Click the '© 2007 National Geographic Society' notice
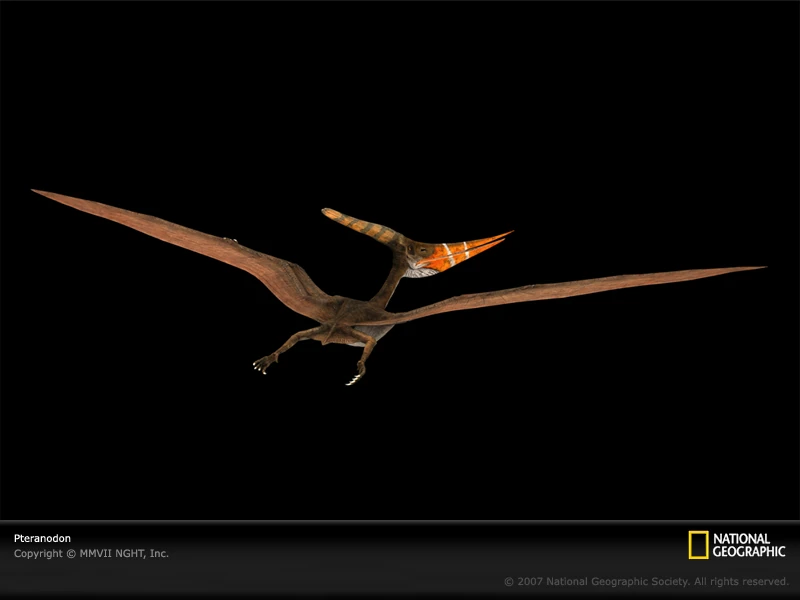800x600 pixels. tap(646, 581)
